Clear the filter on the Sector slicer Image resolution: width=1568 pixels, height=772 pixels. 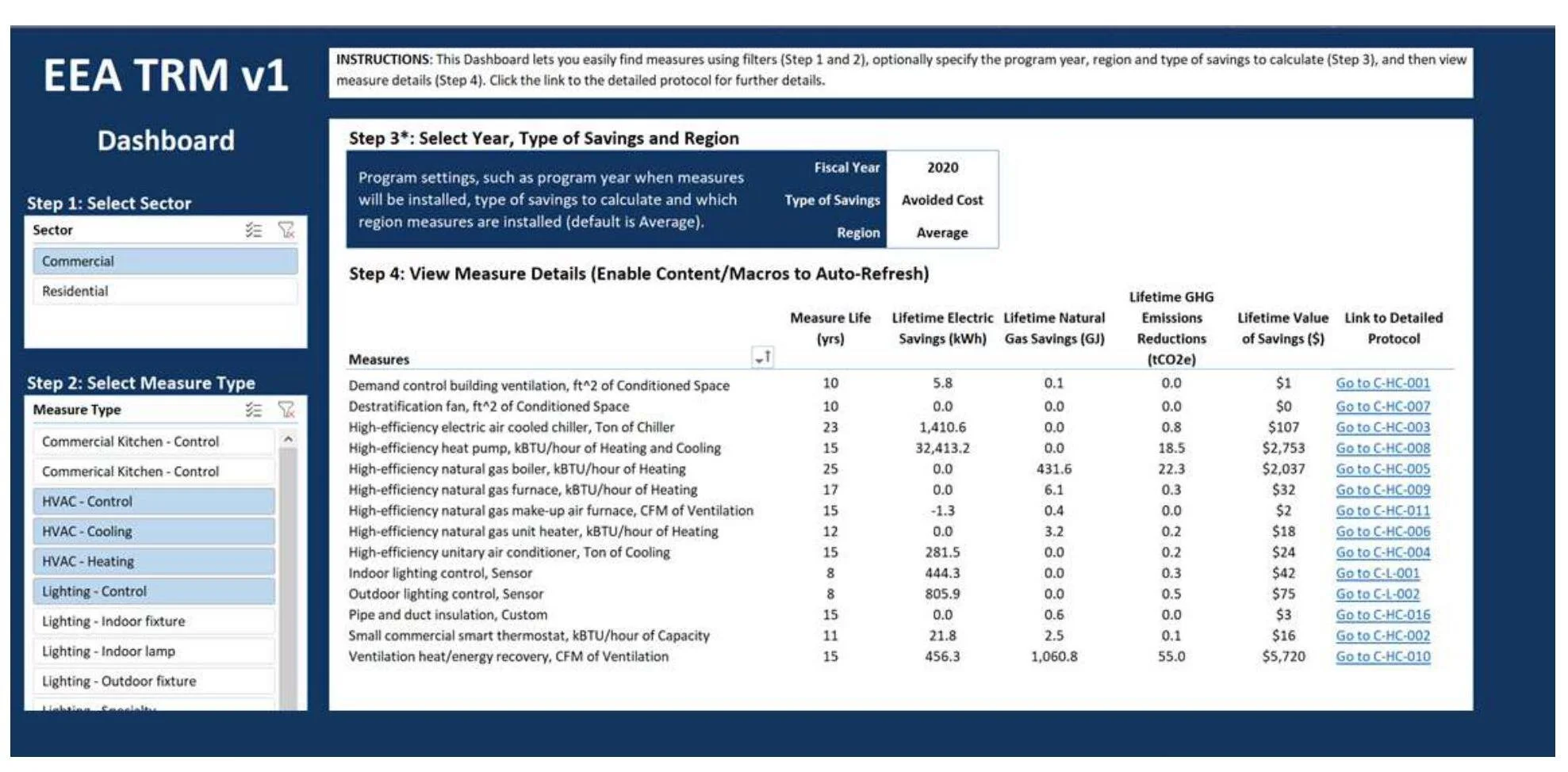coord(286,231)
